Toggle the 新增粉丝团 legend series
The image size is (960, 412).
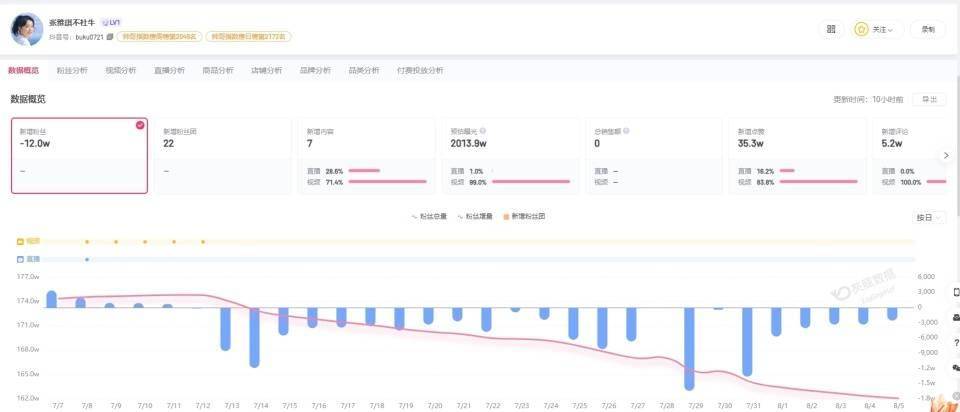tap(524, 217)
